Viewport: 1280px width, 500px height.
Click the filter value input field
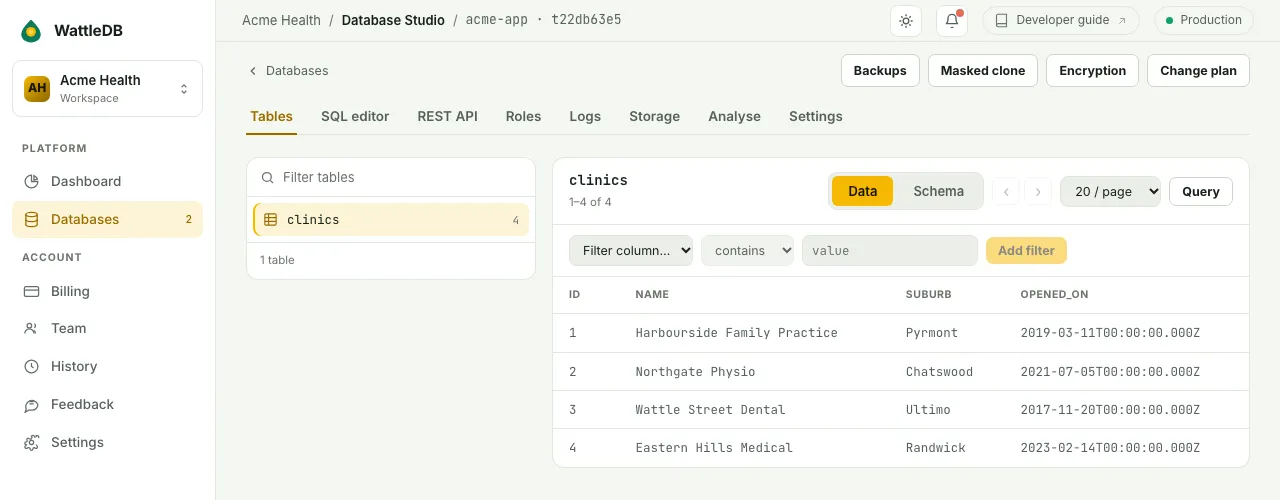[x=890, y=250]
